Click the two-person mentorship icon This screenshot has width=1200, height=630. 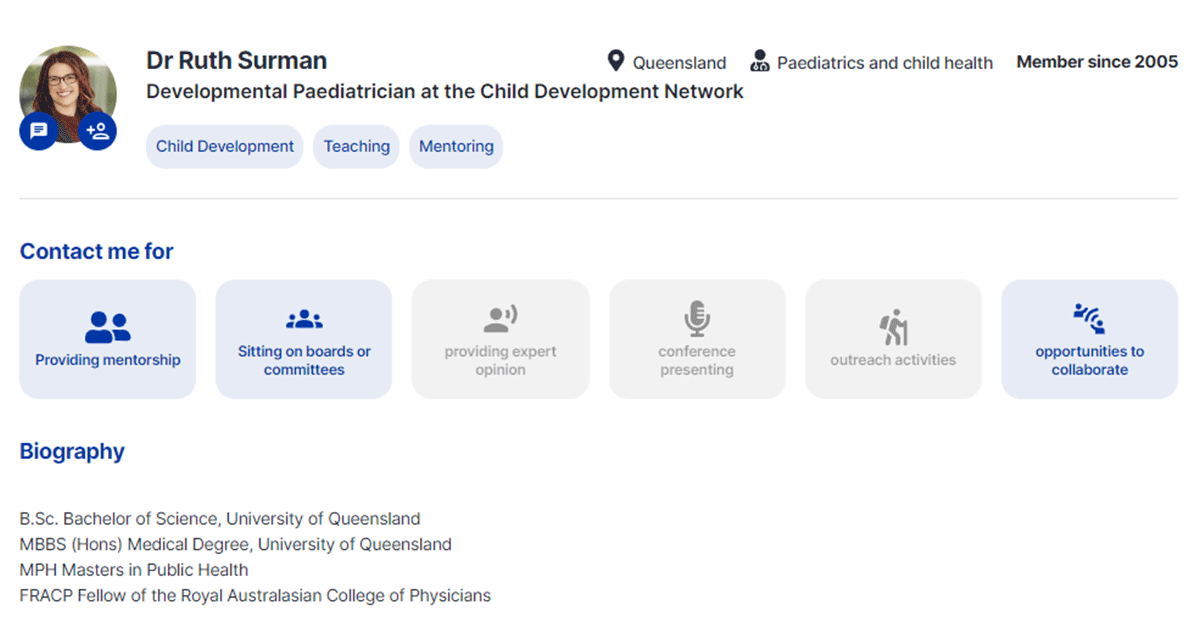(x=108, y=327)
